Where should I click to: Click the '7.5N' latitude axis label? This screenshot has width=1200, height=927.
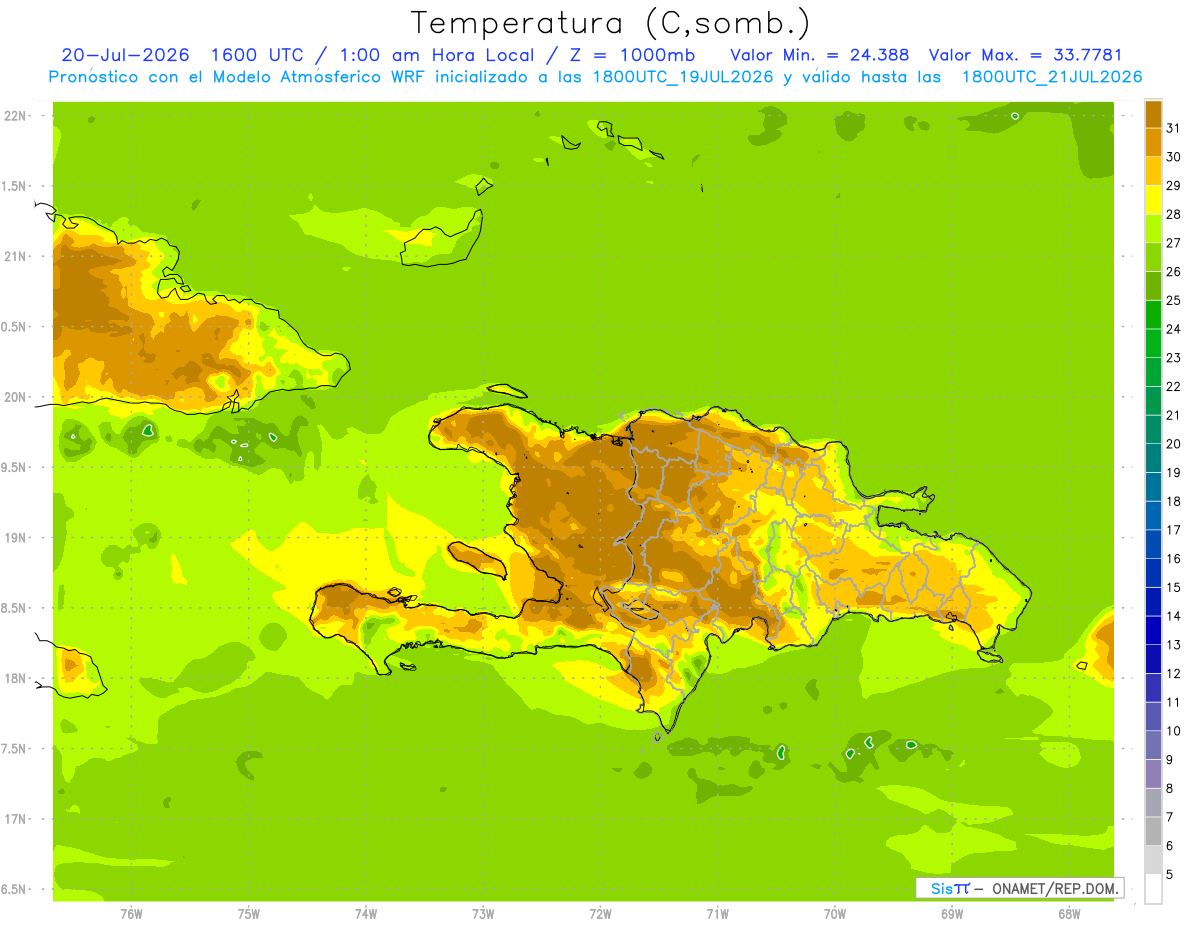click(x=14, y=749)
